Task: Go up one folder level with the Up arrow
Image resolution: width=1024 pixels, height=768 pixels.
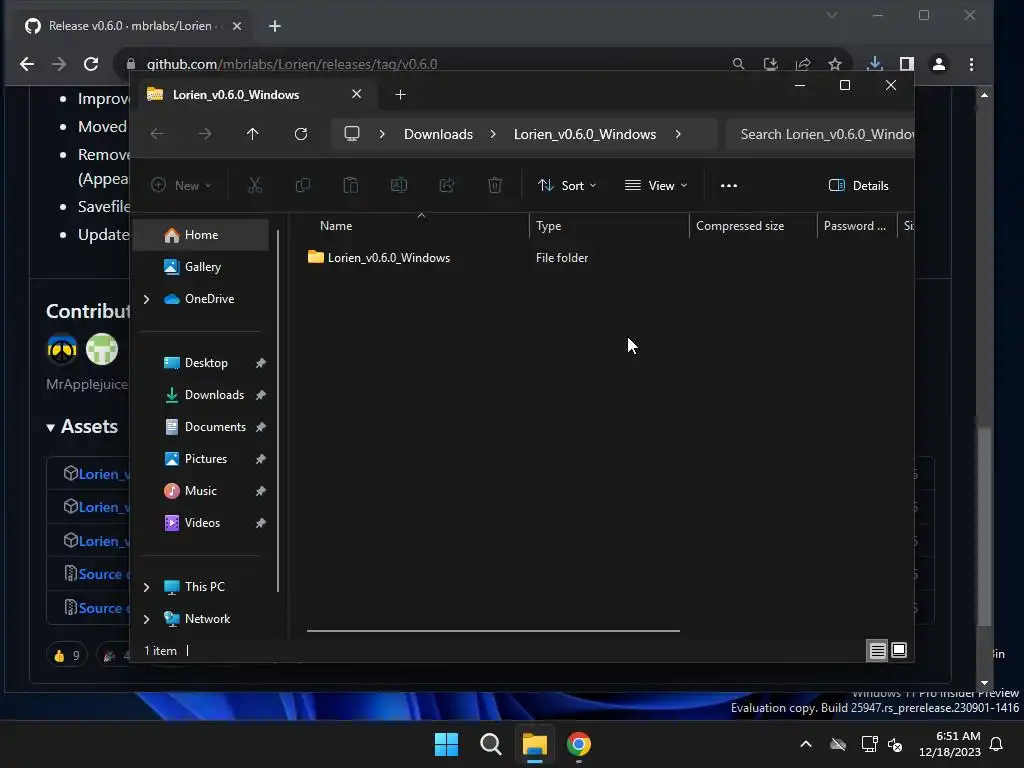Action: point(253,134)
